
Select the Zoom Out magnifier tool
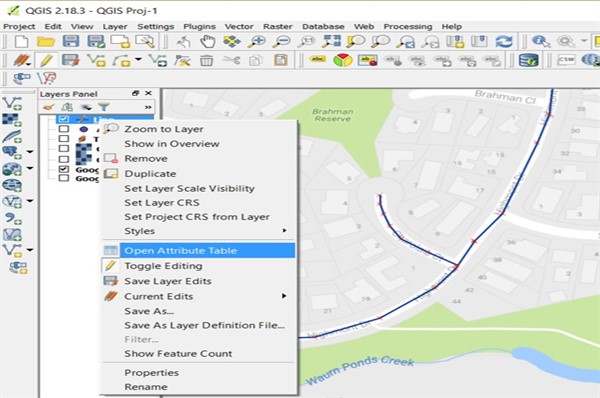(281, 41)
